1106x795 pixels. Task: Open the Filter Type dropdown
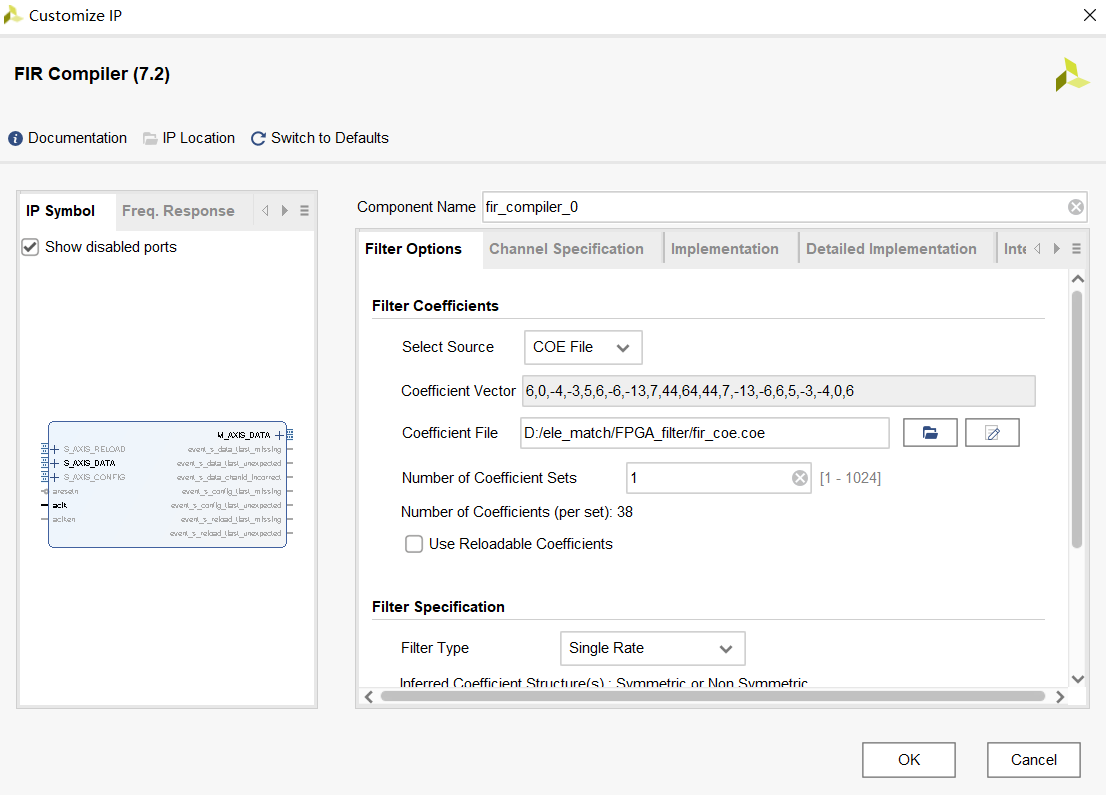pyautogui.click(x=652, y=648)
